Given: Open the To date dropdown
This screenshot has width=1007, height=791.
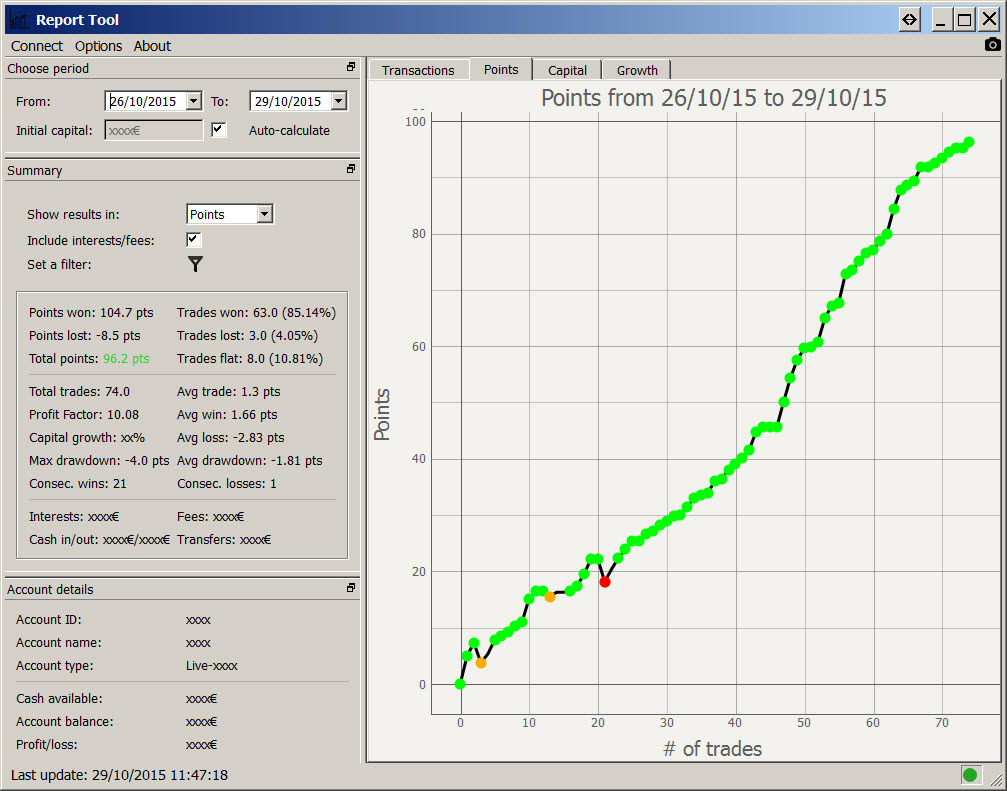Looking at the screenshot, I should click(x=338, y=101).
